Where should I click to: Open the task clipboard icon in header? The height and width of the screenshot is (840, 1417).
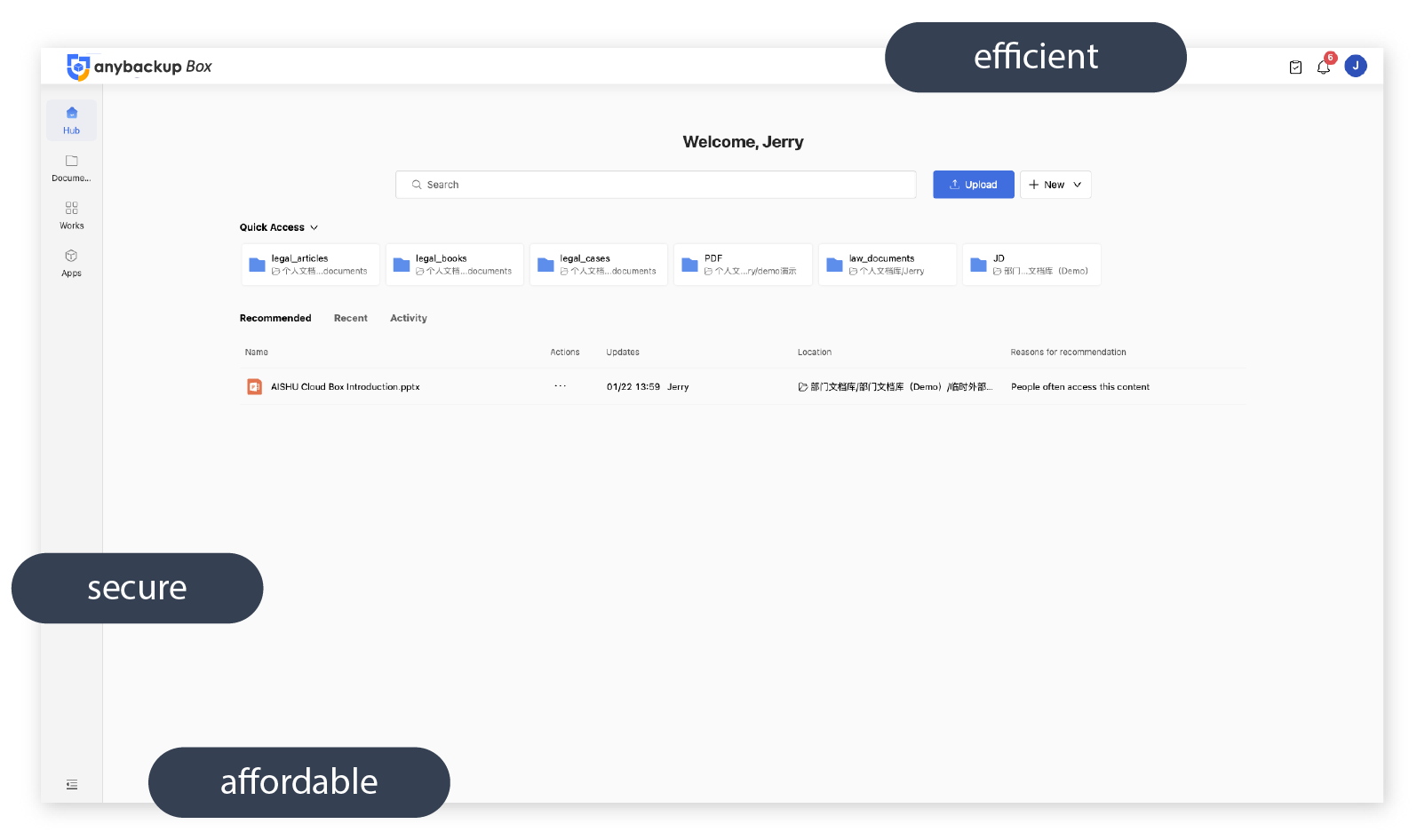[1295, 67]
